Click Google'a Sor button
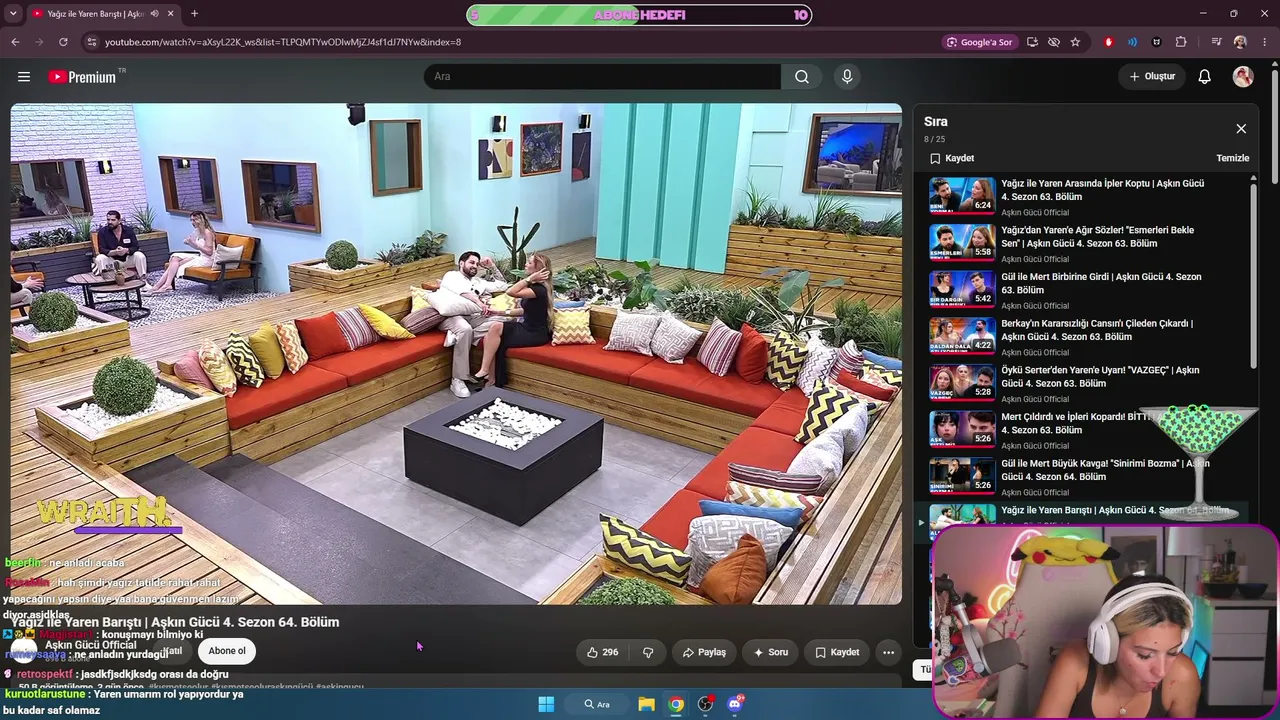Image resolution: width=1280 pixels, height=720 pixels. [980, 42]
